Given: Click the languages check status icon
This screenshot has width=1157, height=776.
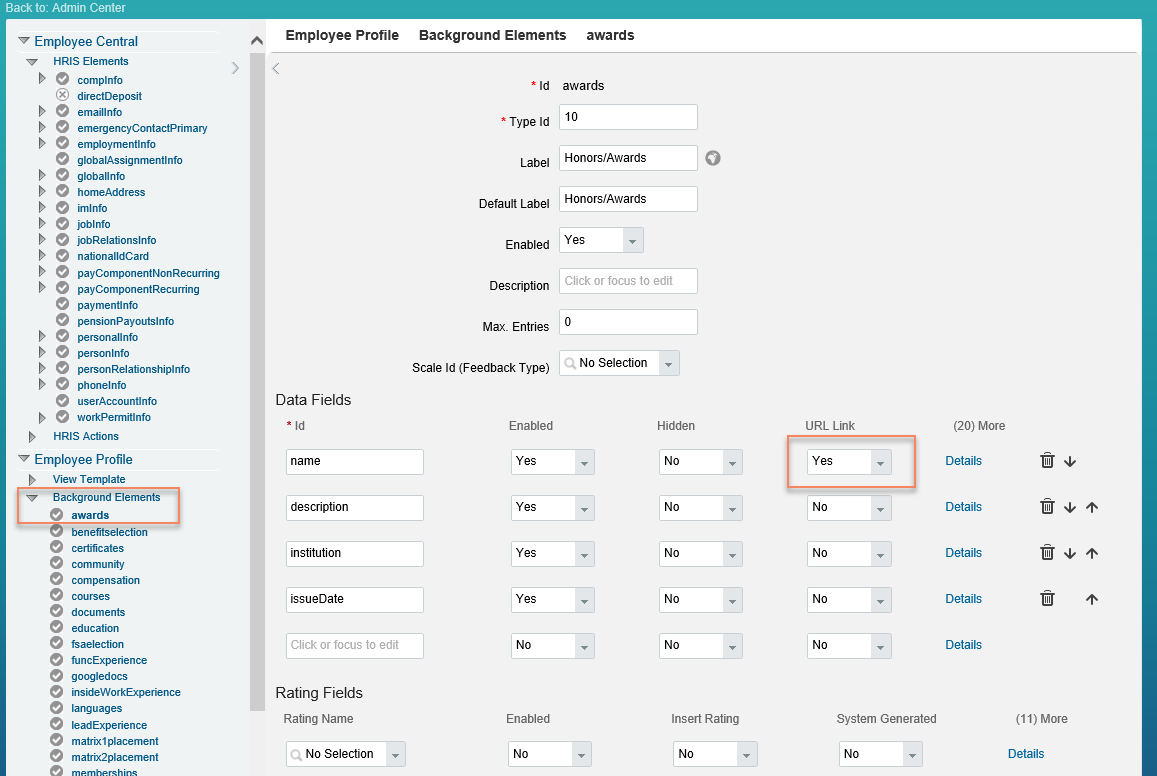Looking at the screenshot, I should point(57,707).
